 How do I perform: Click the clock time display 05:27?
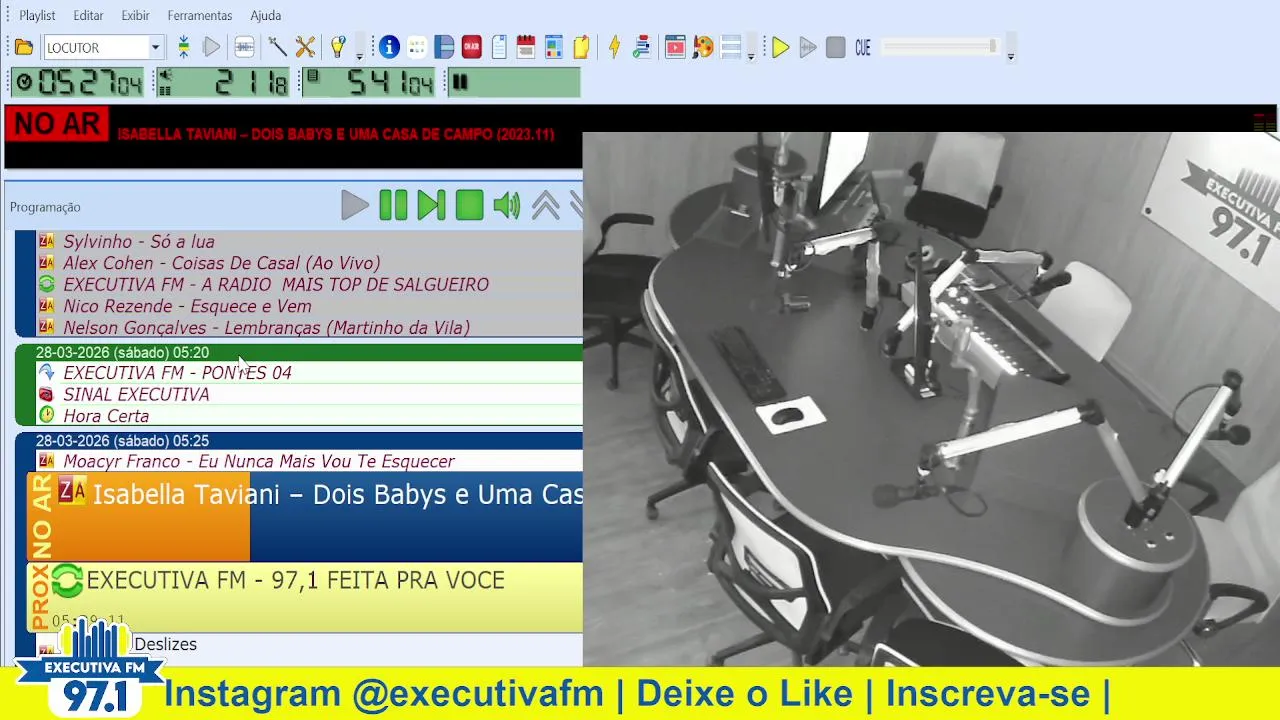pos(78,82)
